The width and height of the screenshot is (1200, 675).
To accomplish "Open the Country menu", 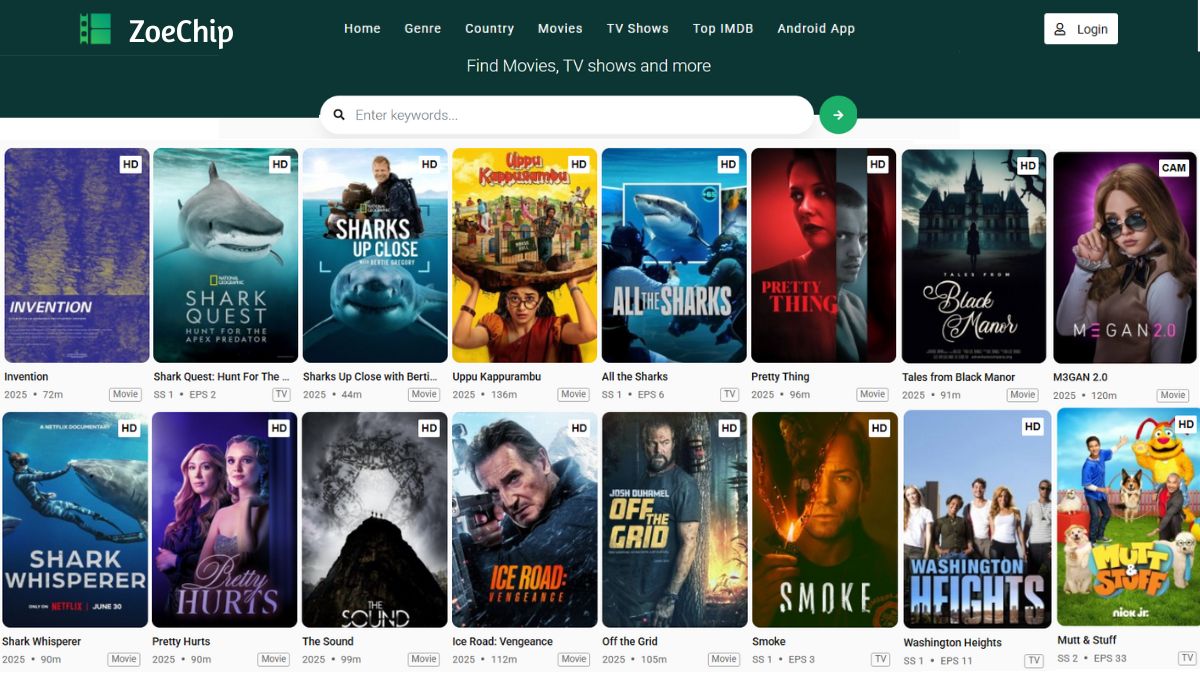I will (x=489, y=28).
